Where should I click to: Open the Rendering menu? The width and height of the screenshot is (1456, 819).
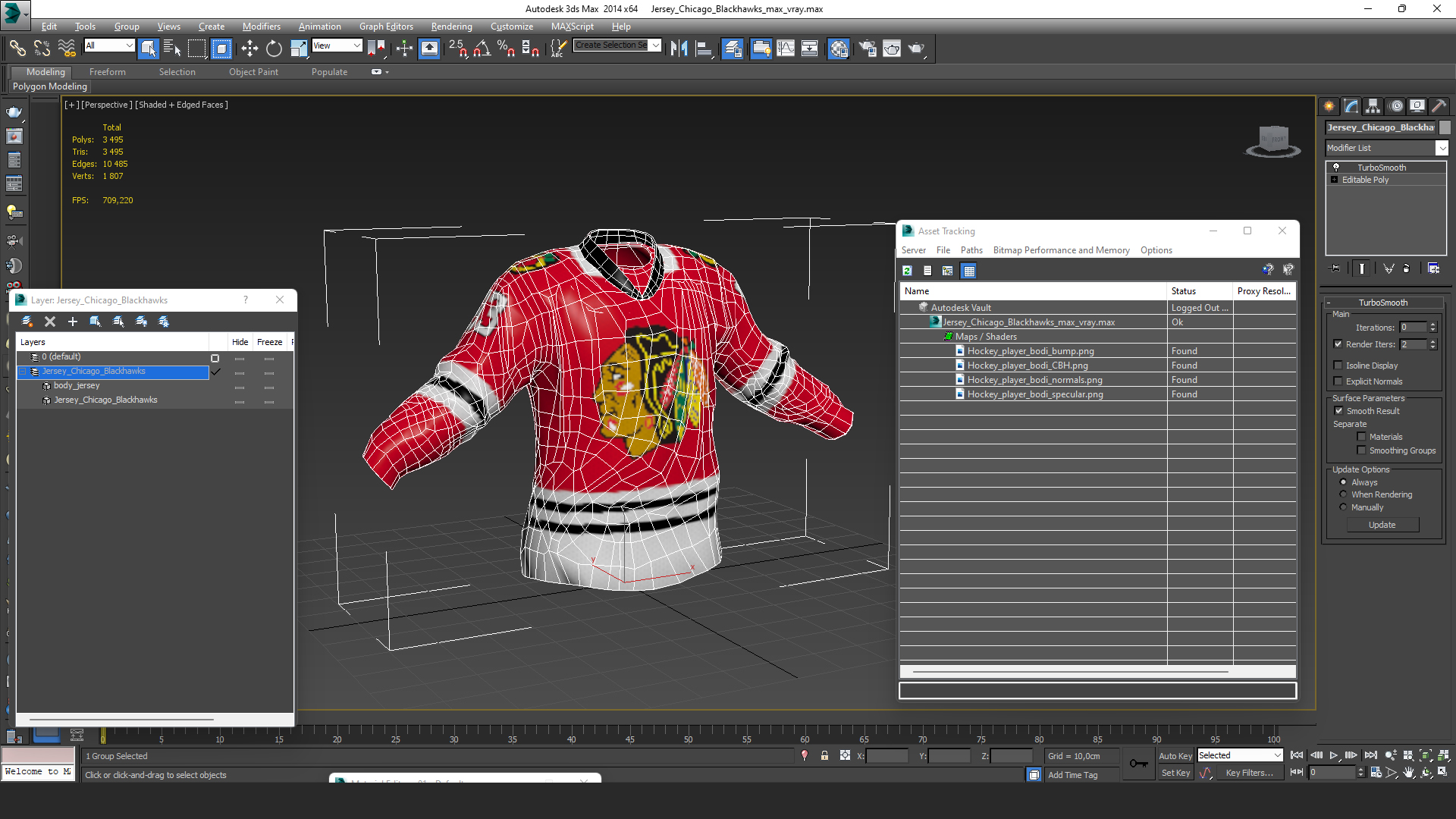coord(451,27)
